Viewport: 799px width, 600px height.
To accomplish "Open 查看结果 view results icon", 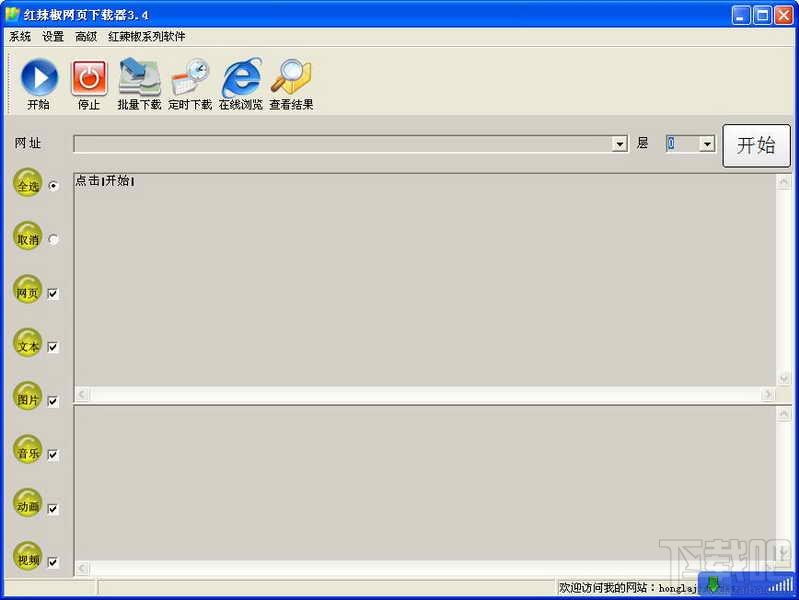I will pos(291,79).
